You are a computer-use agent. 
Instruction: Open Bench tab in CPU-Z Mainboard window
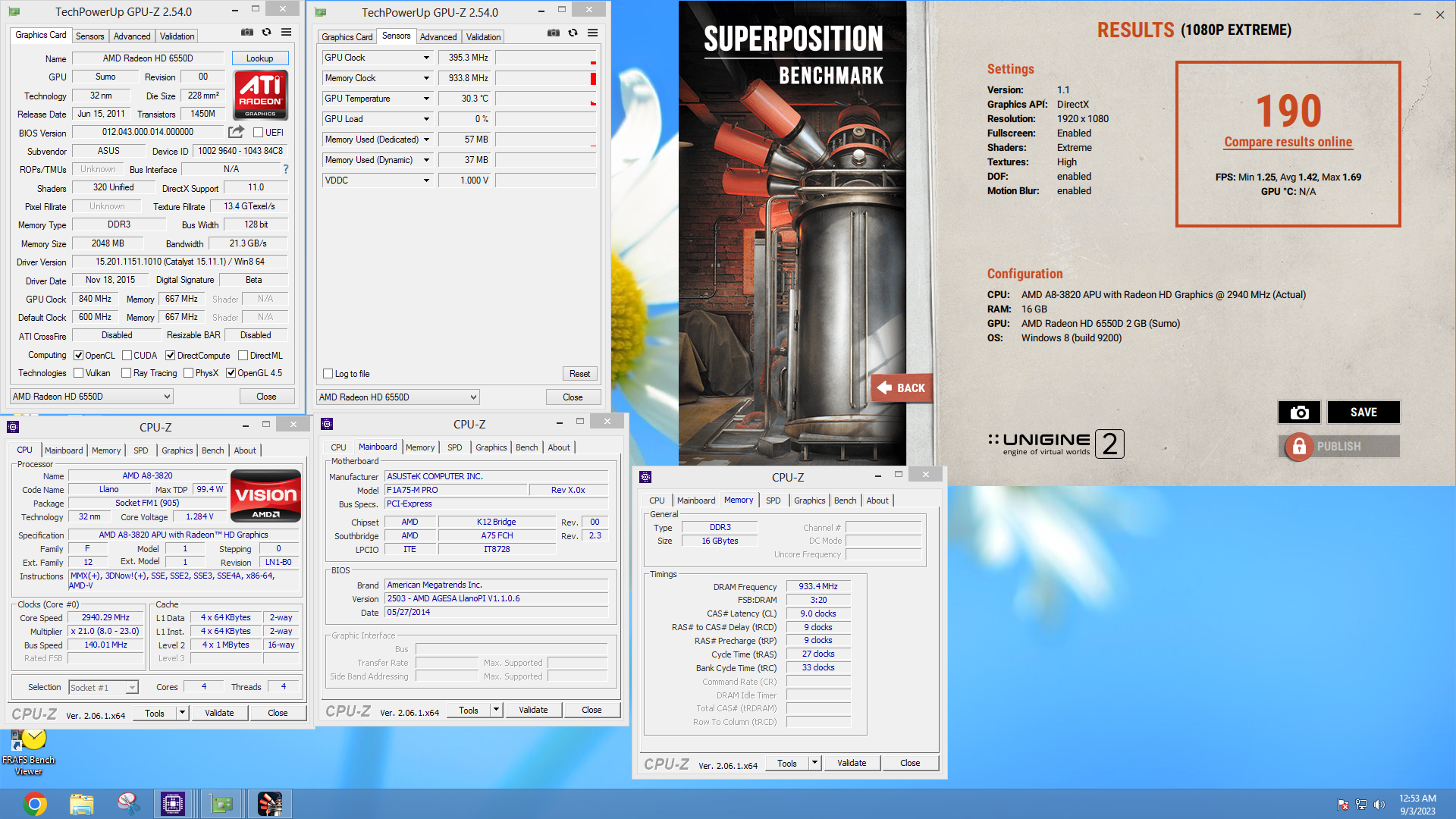click(526, 447)
